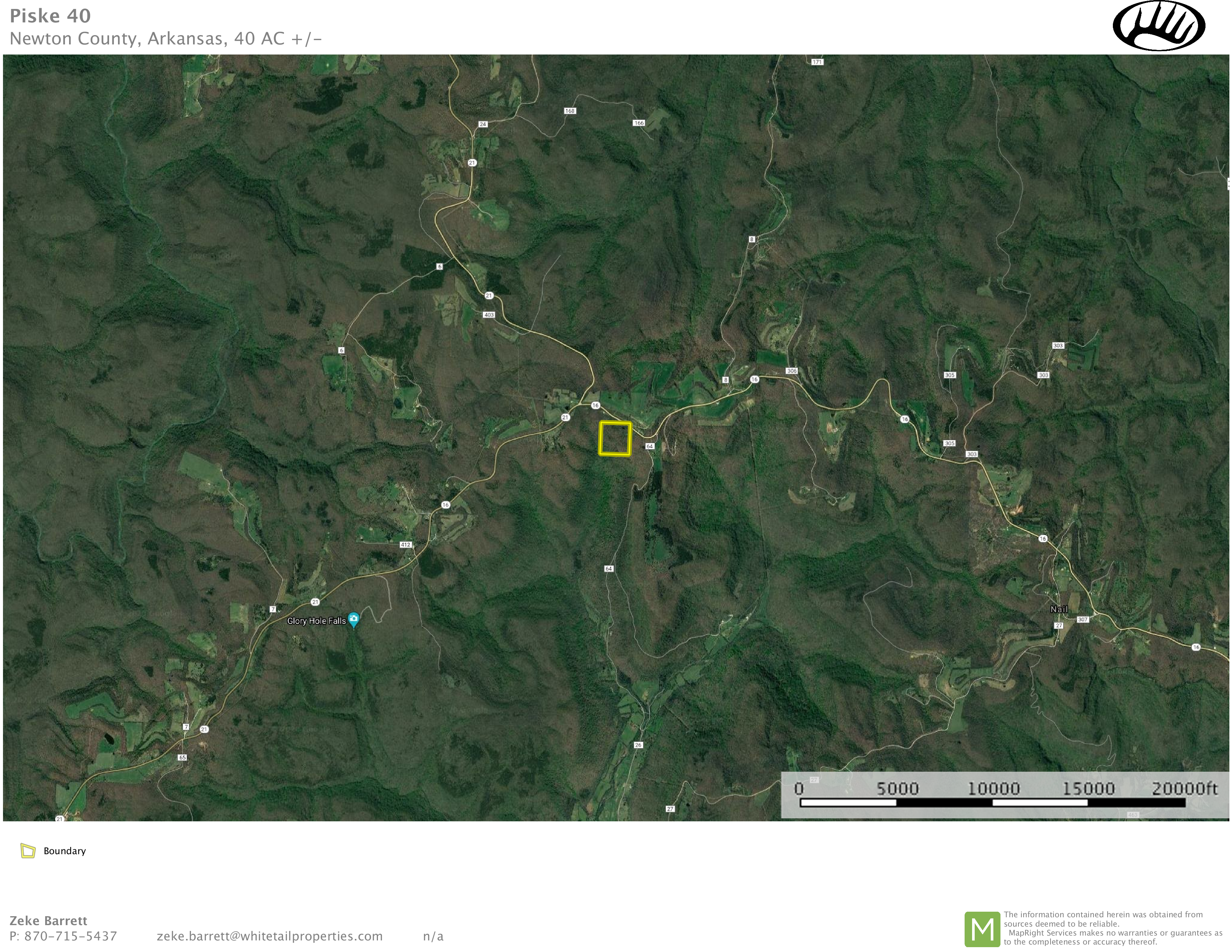The height and width of the screenshot is (952, 1232).
Task: Click the 10000 mark on scale bar
Action: coord(993,788)
